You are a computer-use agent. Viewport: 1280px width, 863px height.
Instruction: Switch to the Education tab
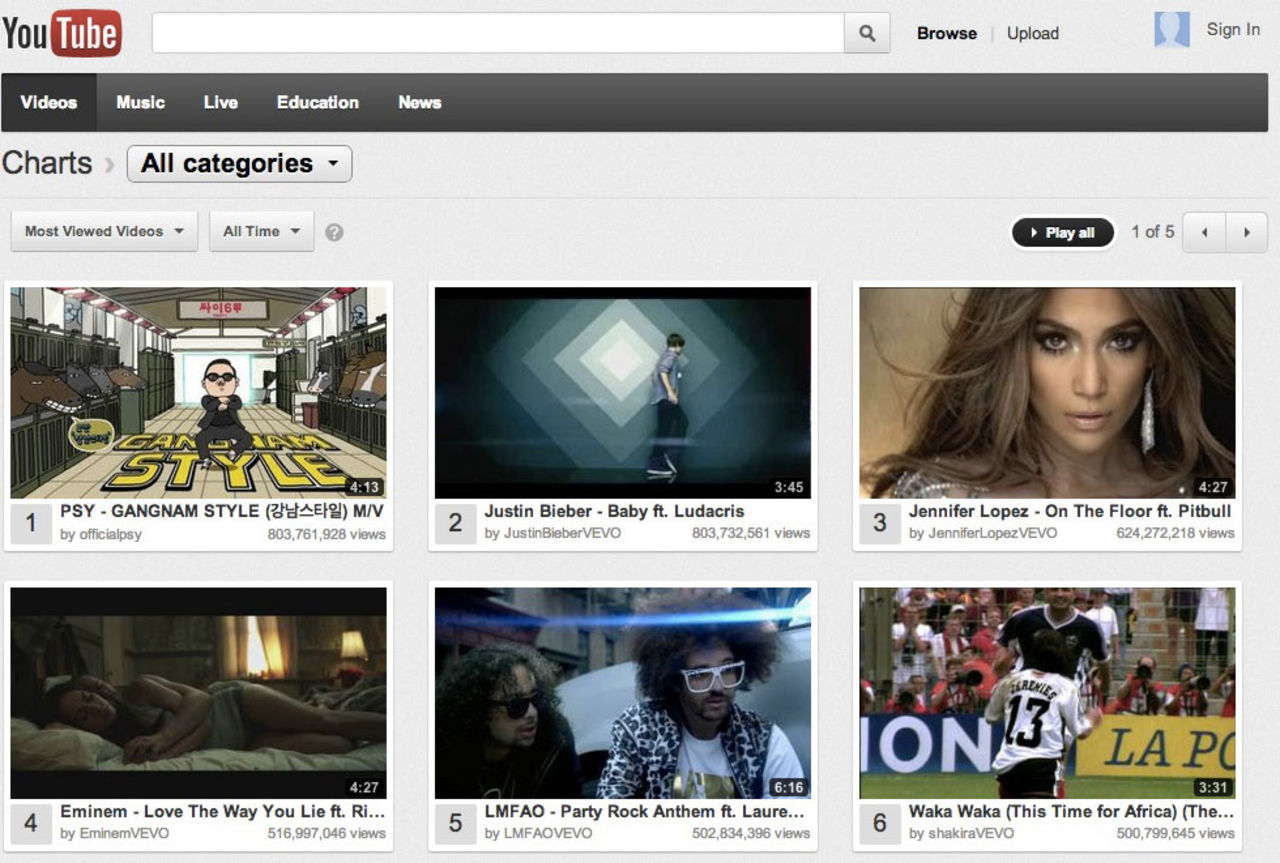point(317,102)
